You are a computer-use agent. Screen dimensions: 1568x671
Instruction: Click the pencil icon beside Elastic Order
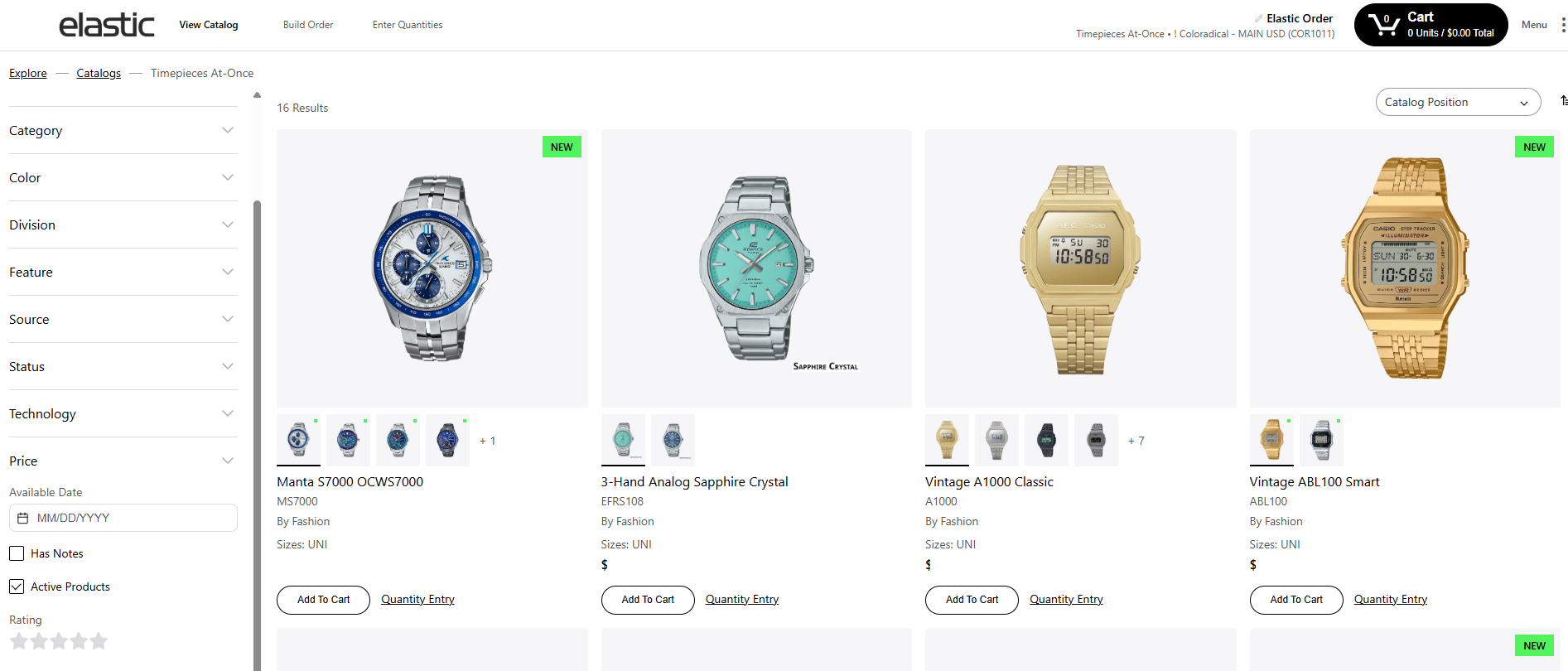1259,18
